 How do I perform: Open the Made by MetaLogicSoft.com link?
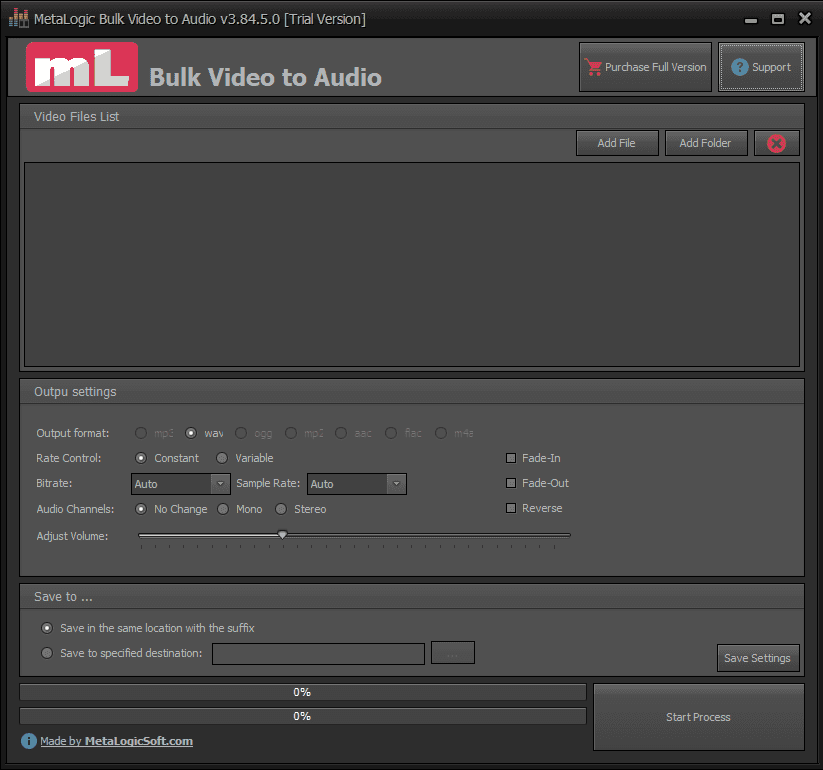(117, 741)
